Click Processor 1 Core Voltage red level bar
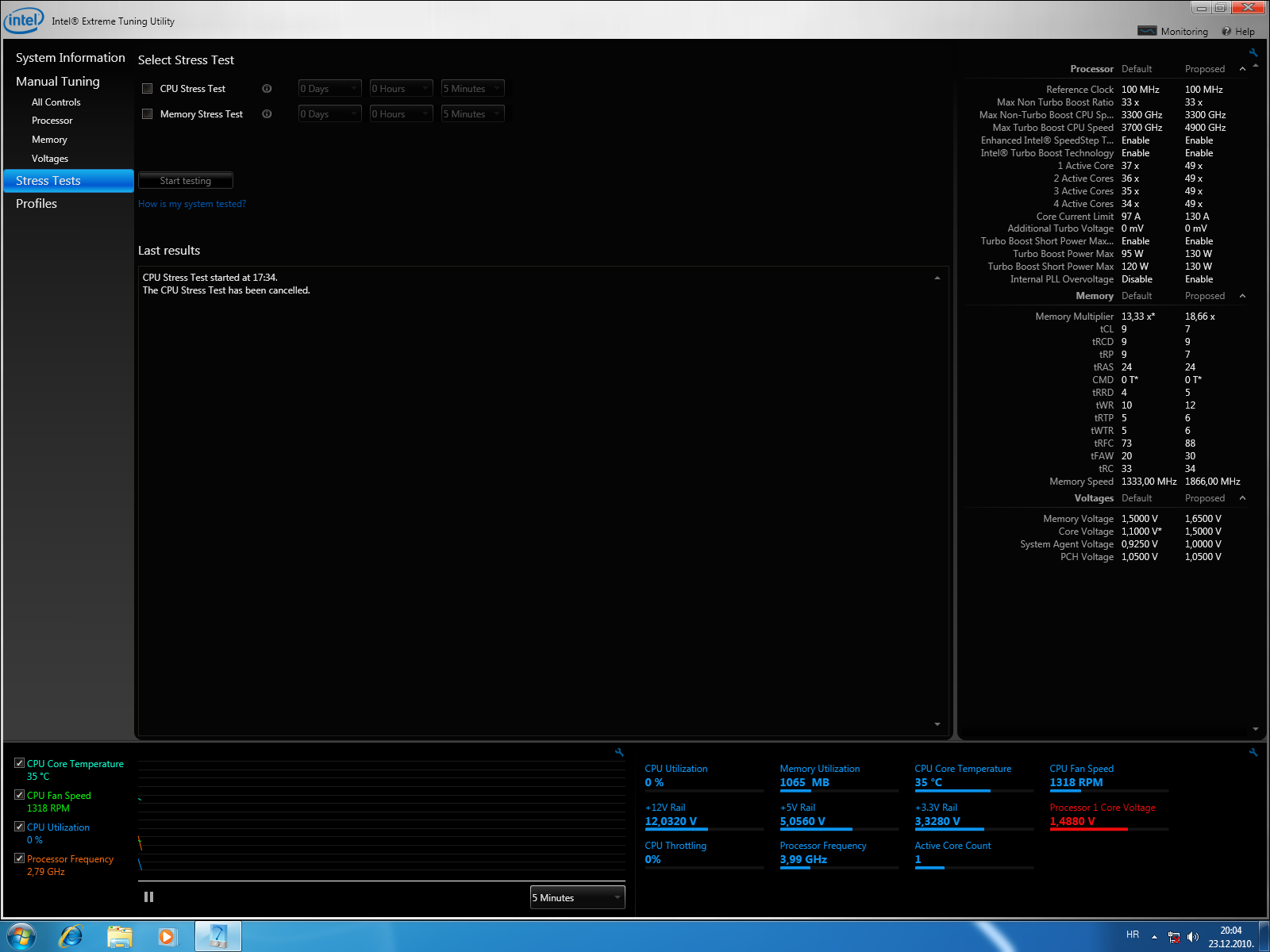Viewport: 1270px width, 952px height. (1109, 829)
